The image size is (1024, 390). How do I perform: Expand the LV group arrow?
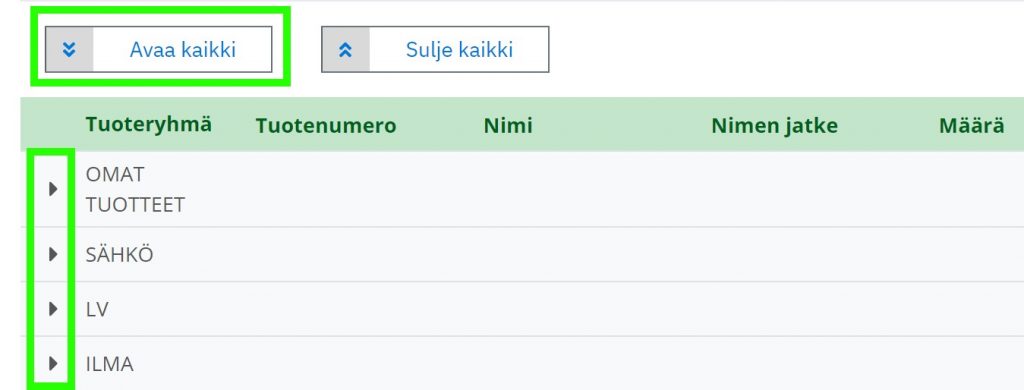(x=54, y=309)
